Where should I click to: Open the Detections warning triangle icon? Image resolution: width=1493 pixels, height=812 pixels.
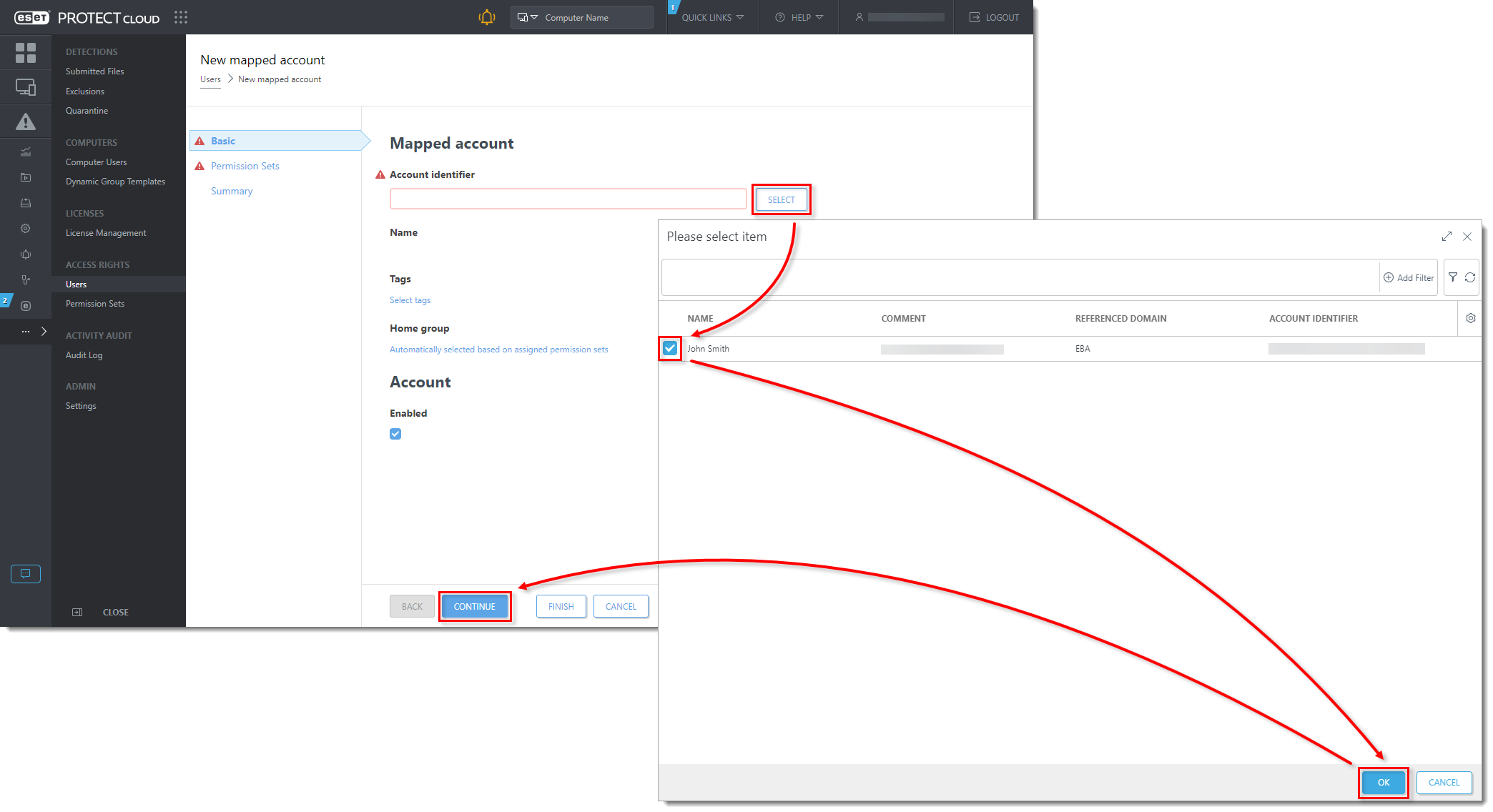[x=26, y=122]
